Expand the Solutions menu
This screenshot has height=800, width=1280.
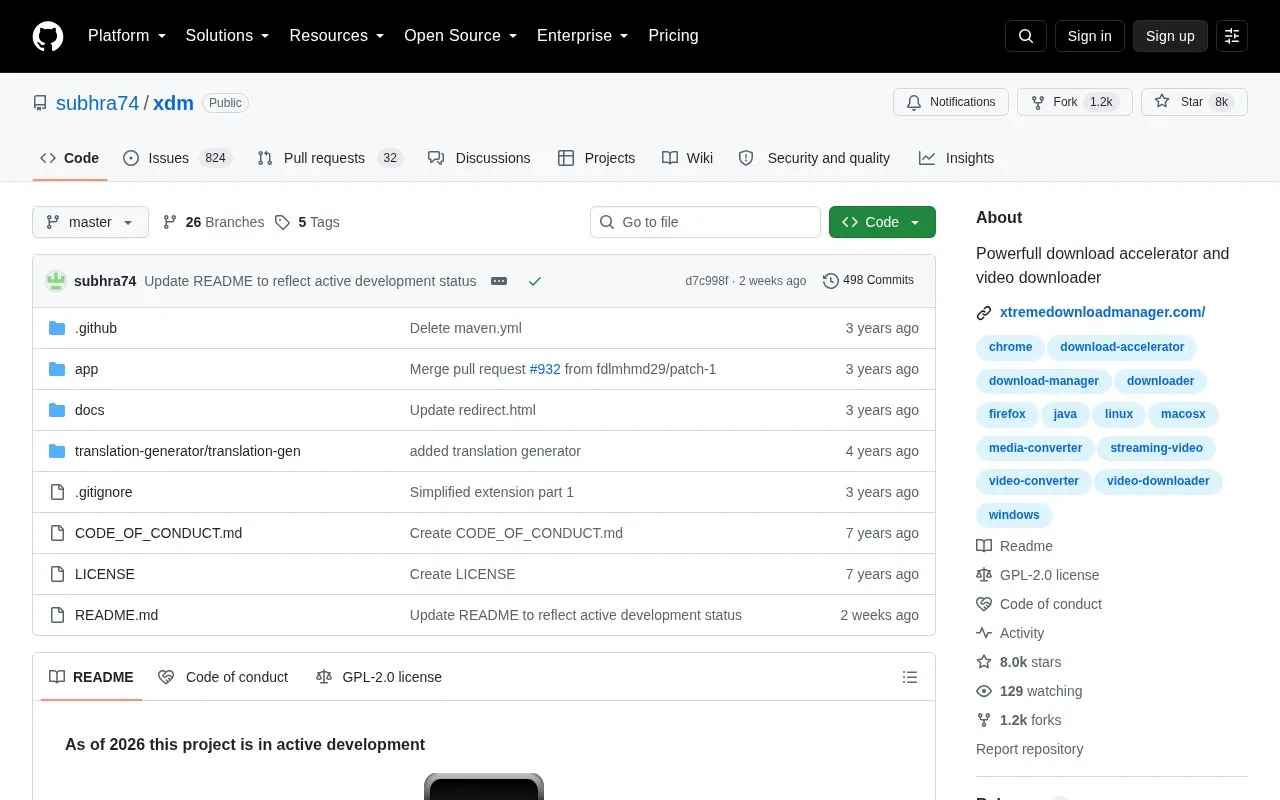(x=228, y=36)
